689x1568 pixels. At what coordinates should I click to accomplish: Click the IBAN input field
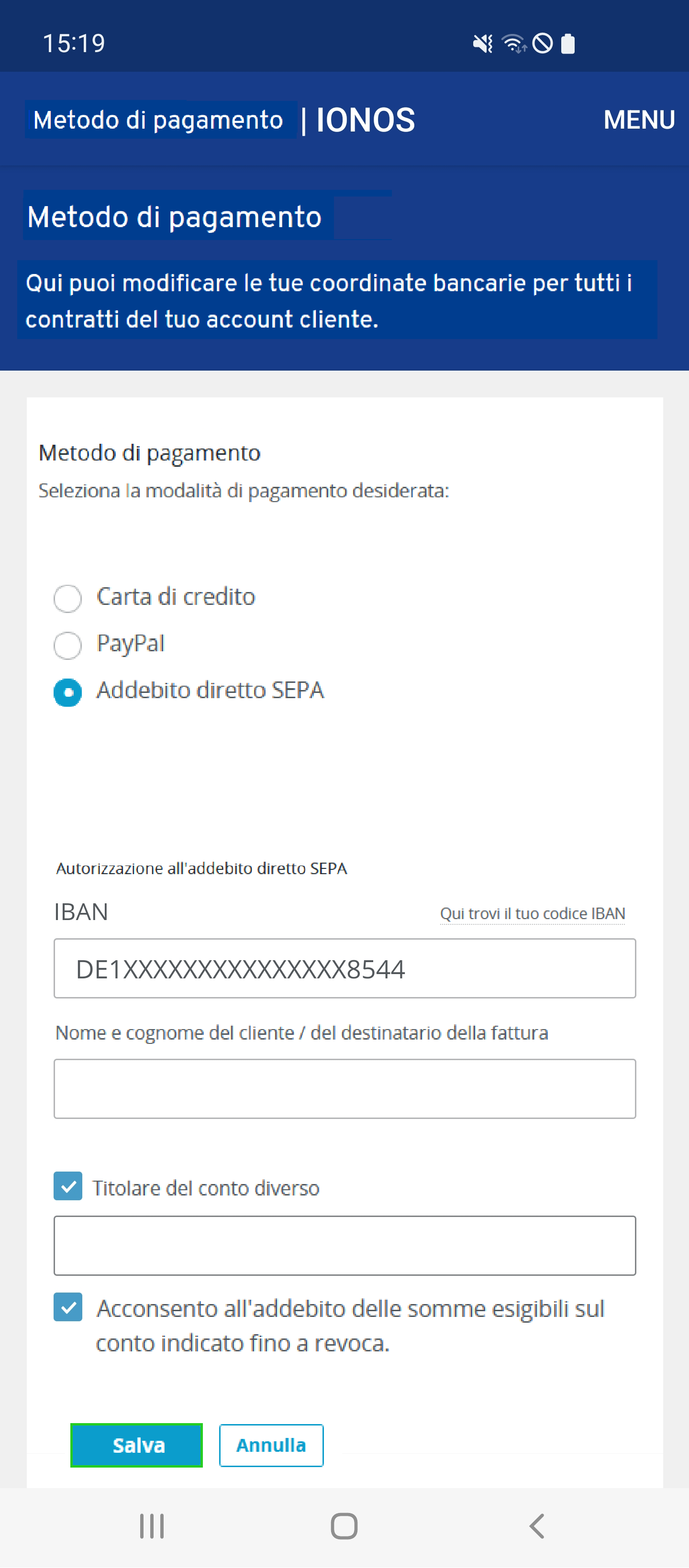(x=345, y=968)
